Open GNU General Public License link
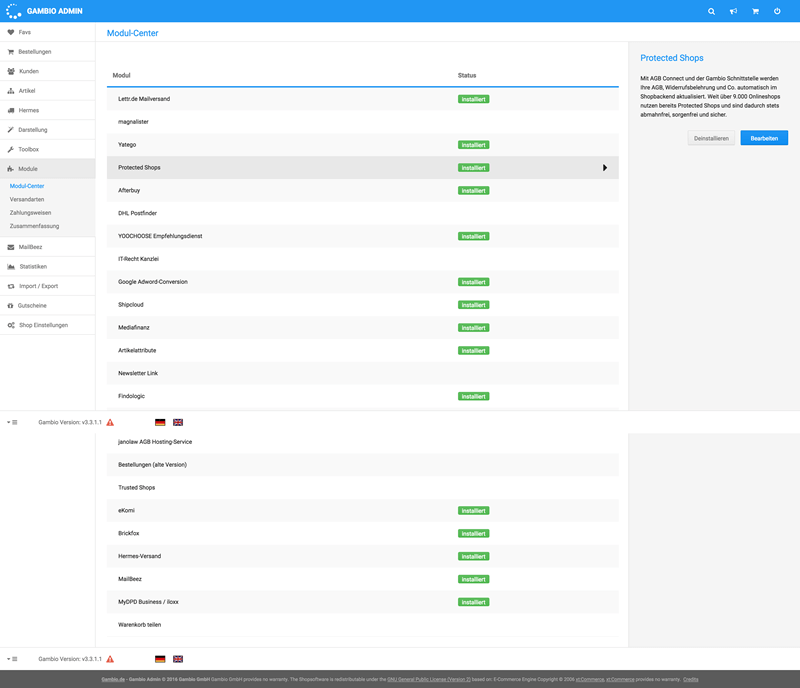 point(429,680)
